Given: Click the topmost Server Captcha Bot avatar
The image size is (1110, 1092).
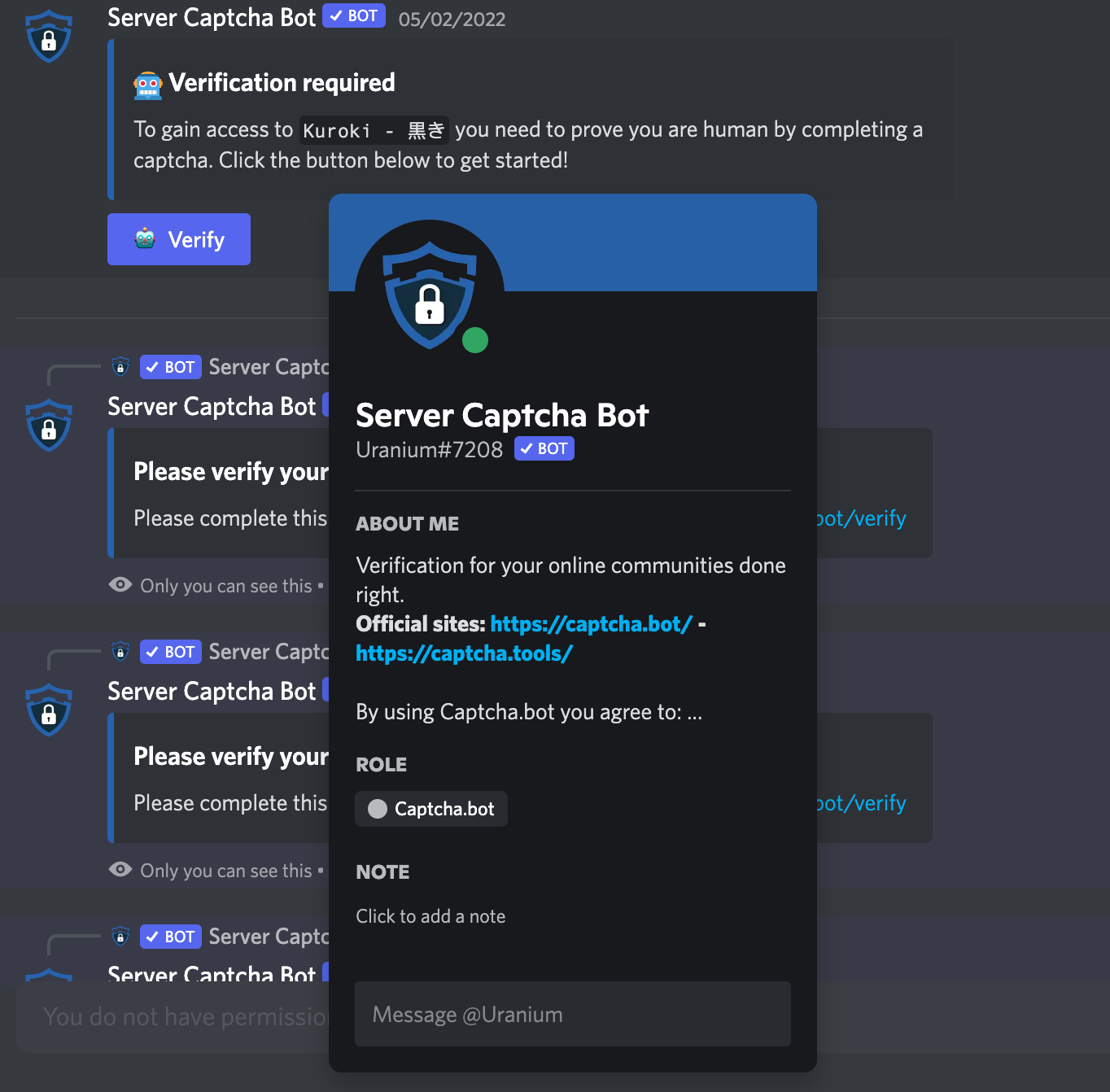Looking at the screenshot, I should click(x=49, y=37).
